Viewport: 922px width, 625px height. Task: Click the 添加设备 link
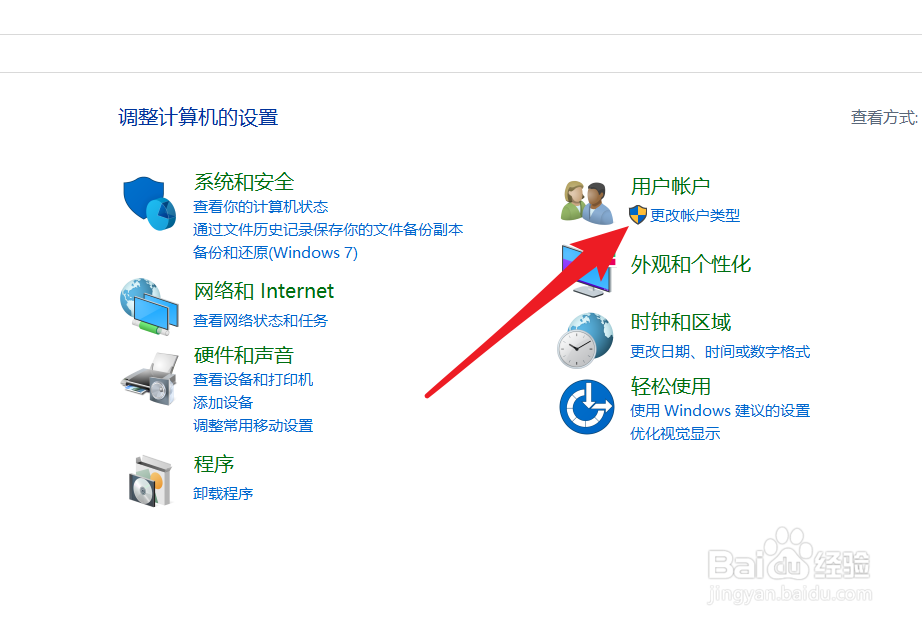[x=223, y=403]
